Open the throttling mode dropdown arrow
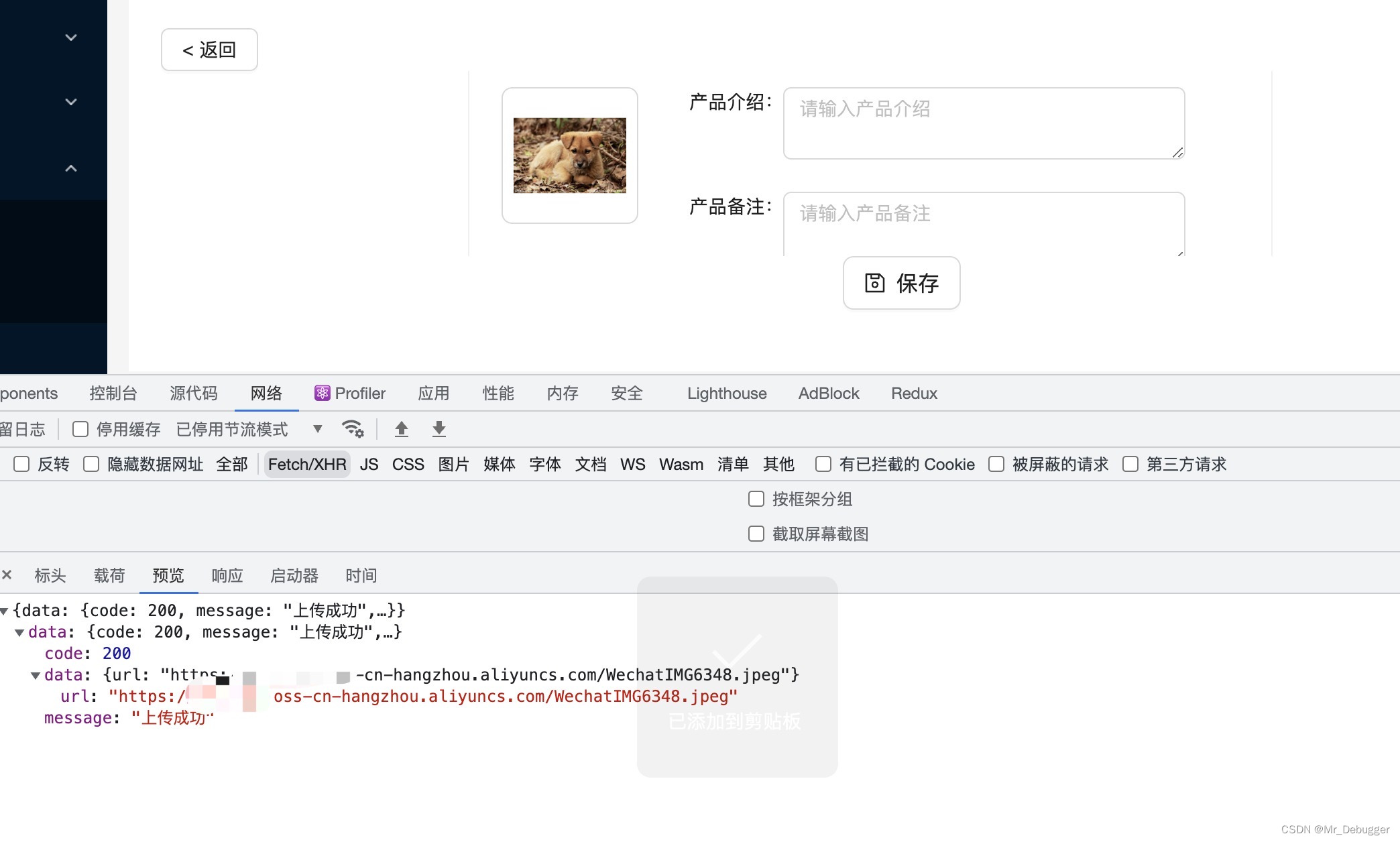1400x842 pixels. click(x=318, y=429)
